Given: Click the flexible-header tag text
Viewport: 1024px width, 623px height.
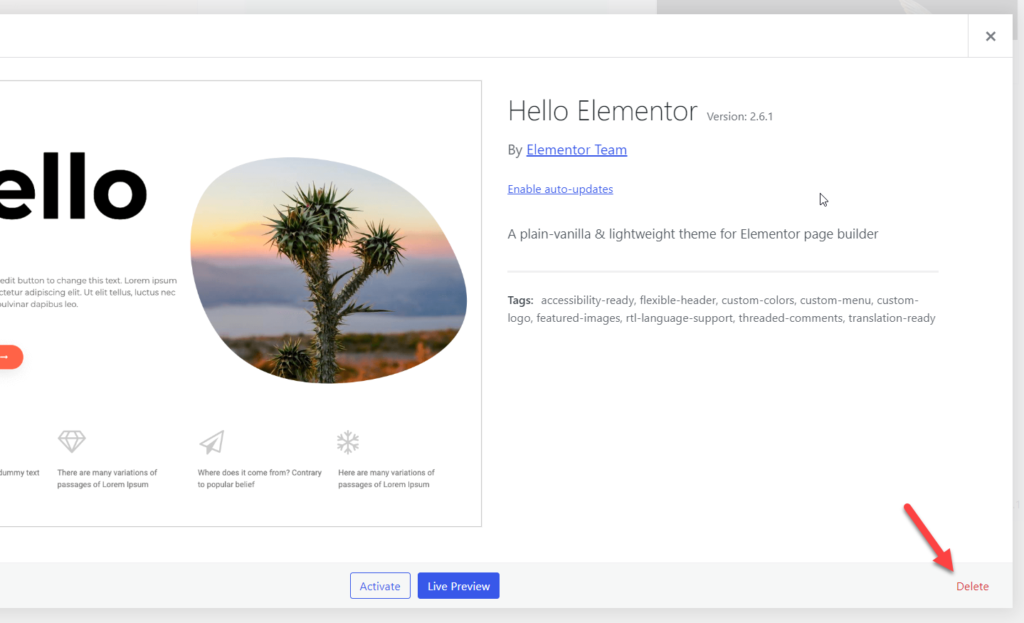Looking at the screenshot, I should (x=677, y=300).
